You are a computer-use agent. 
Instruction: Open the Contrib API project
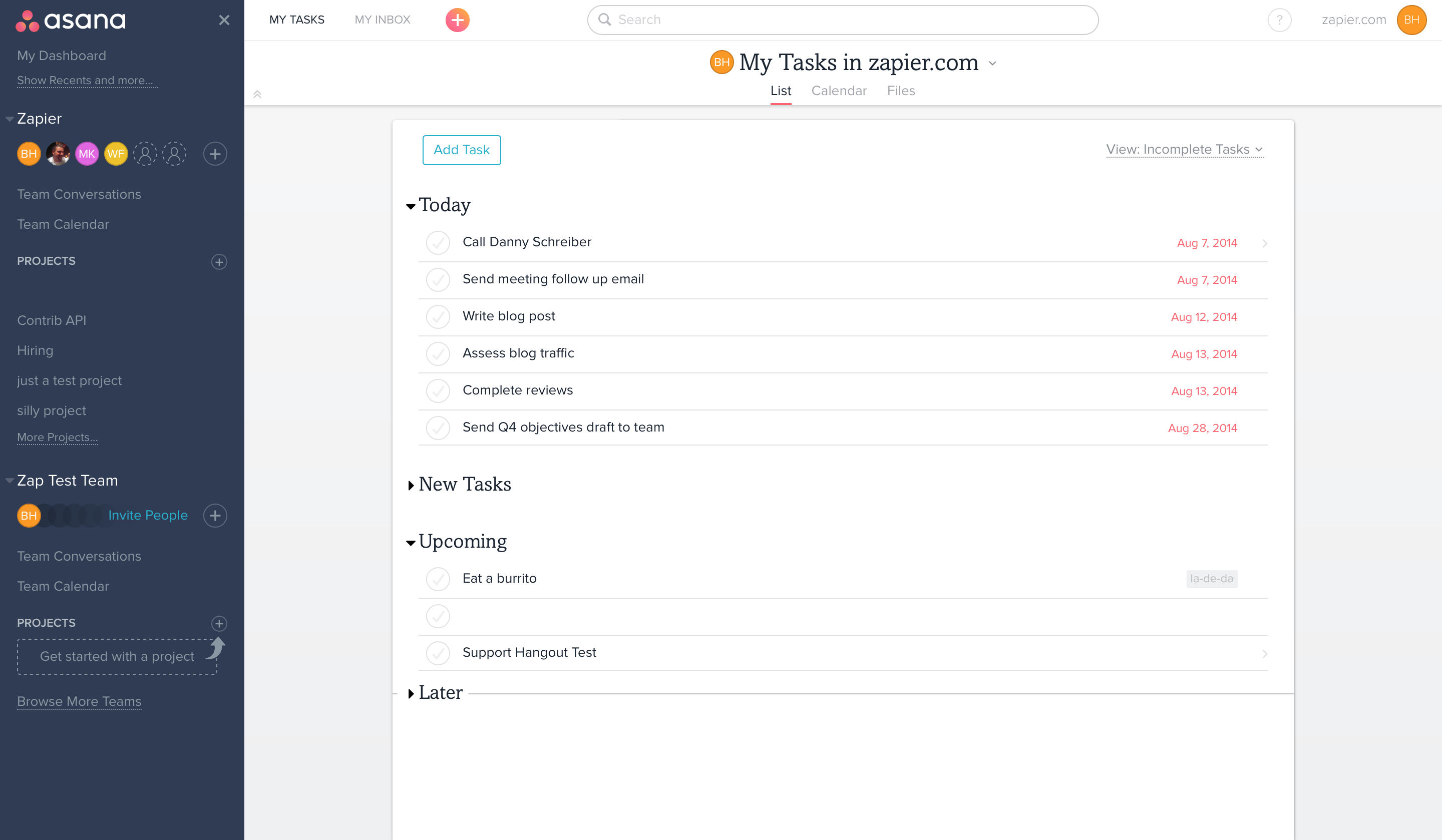52,320
